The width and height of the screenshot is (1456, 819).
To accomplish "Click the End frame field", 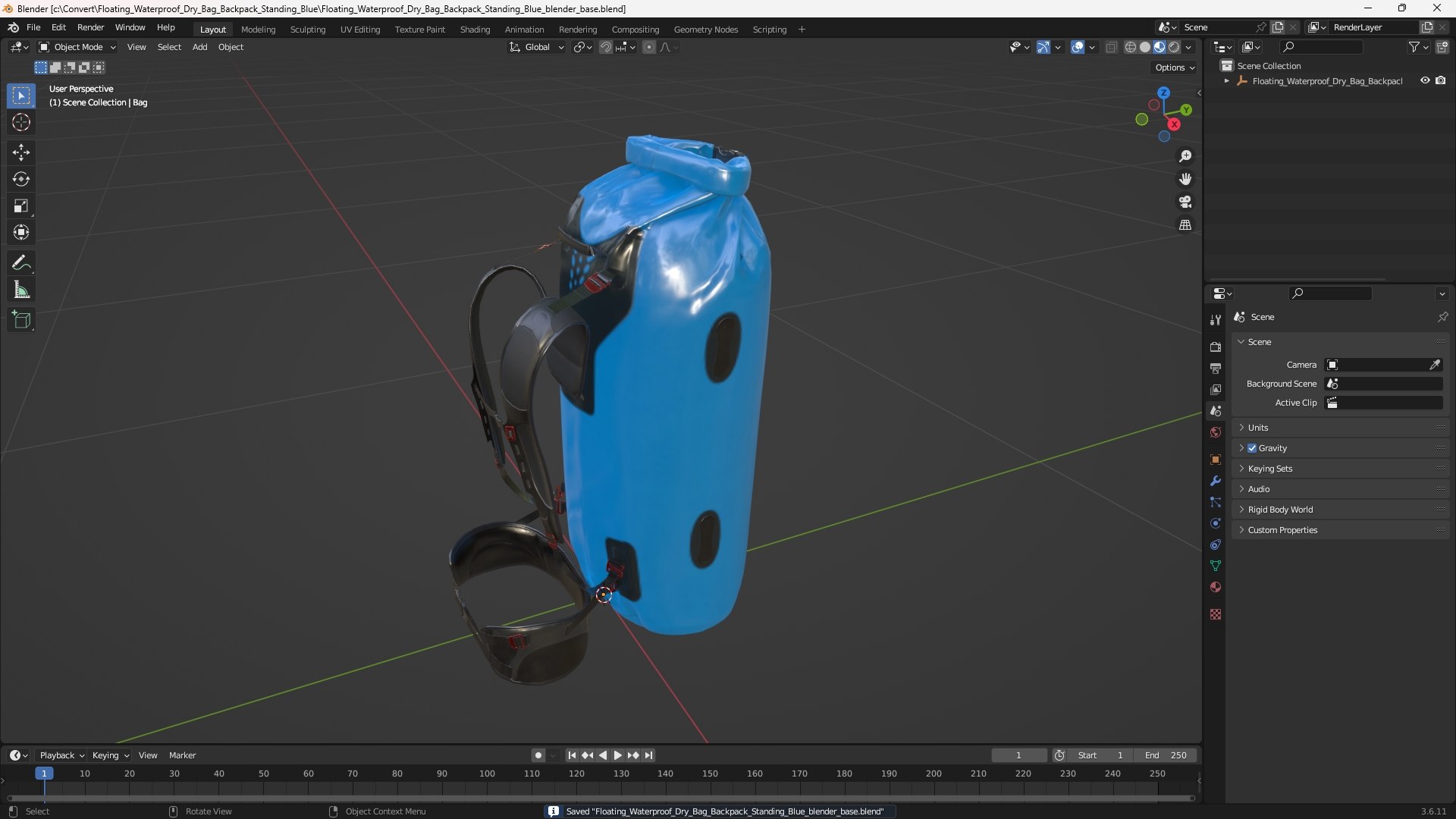I will 1166,755.
